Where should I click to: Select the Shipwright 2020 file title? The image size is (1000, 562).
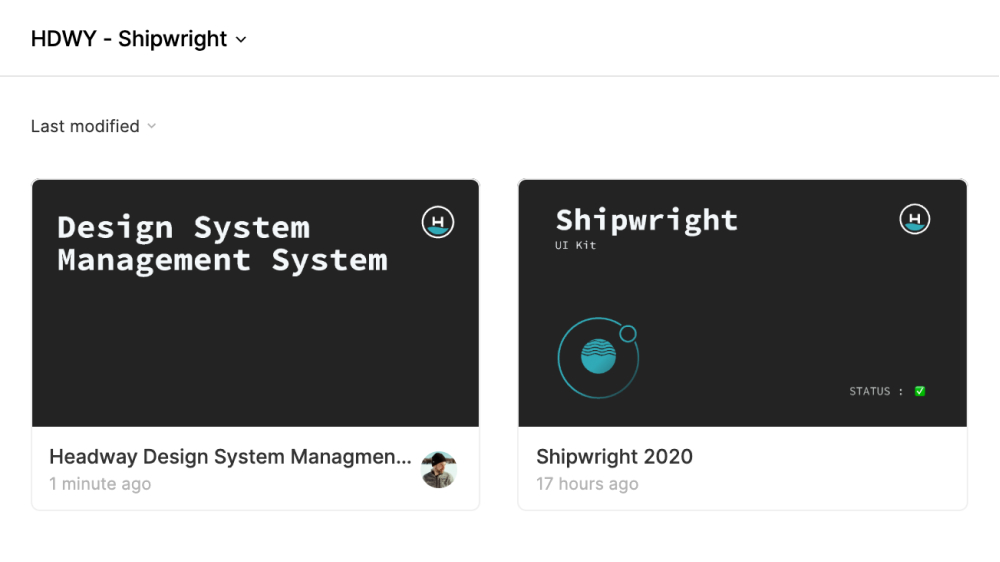pyautogui.click(x=614, y=457)
